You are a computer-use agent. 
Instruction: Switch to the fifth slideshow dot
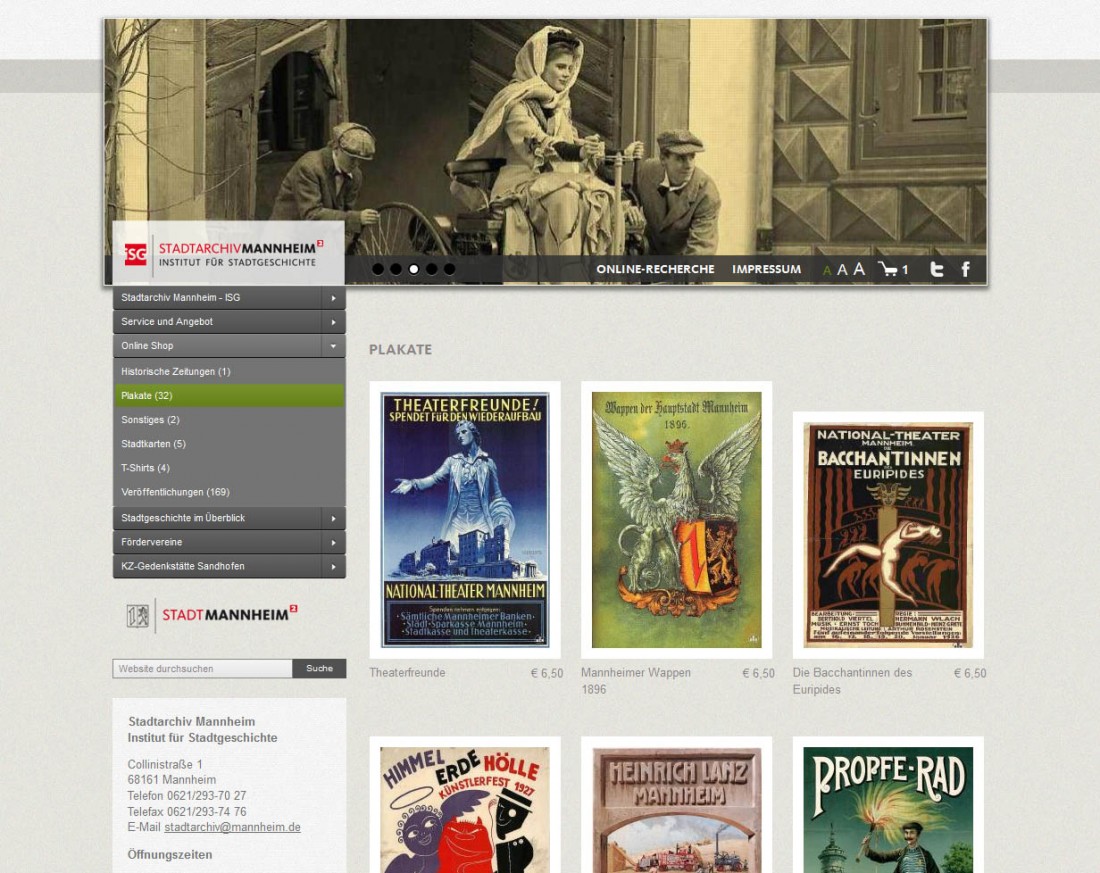449,269
